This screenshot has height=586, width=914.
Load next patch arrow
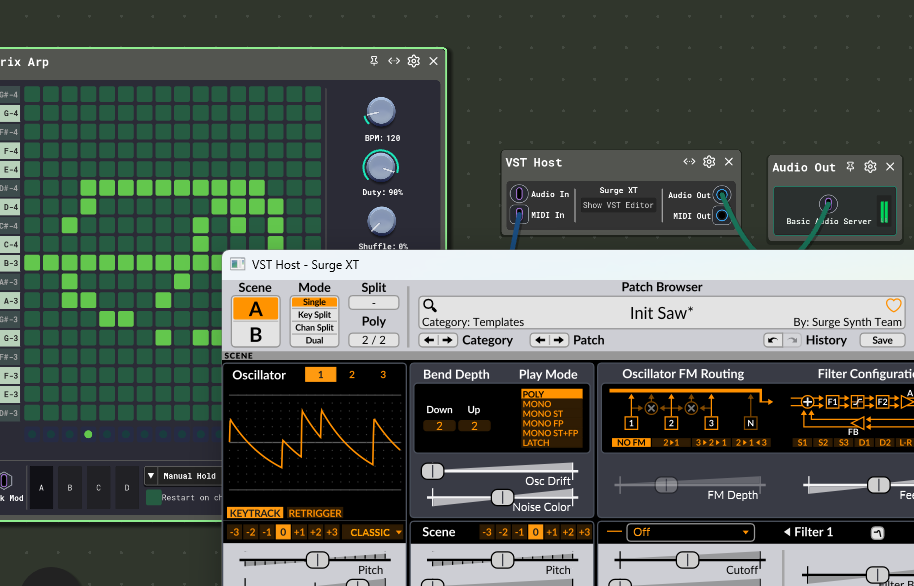coord(558,340)
